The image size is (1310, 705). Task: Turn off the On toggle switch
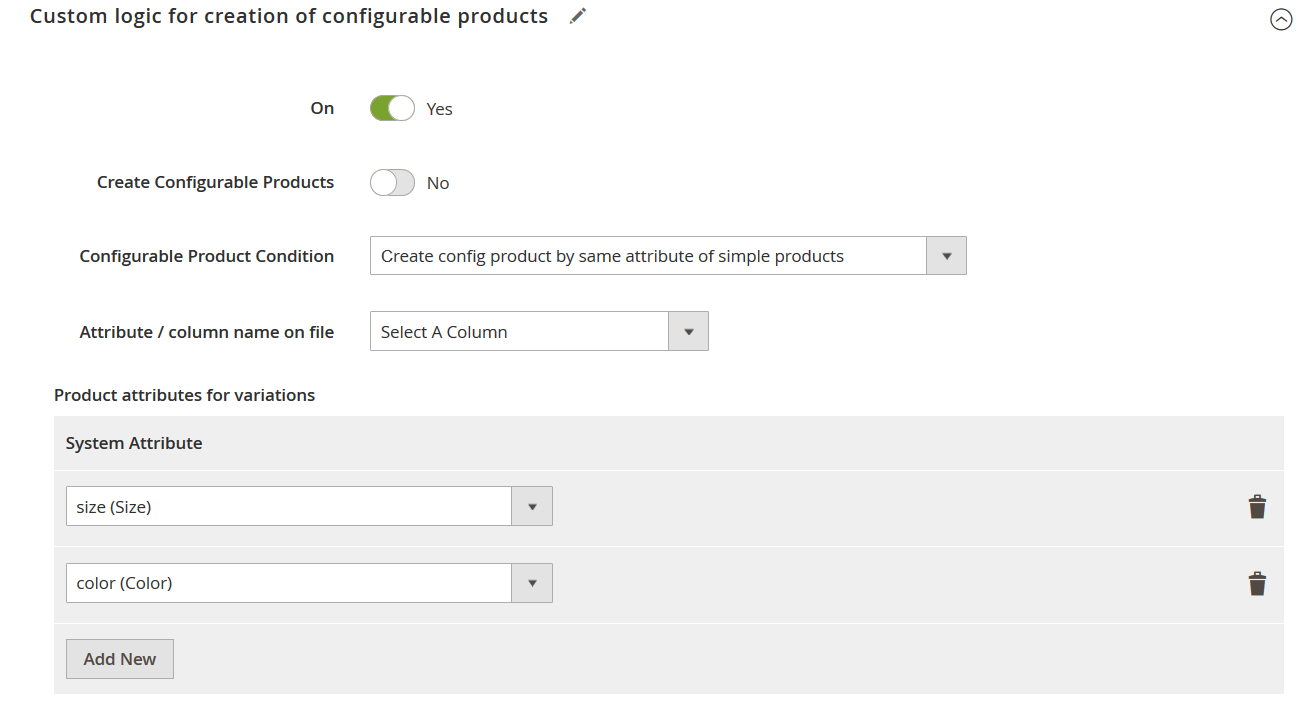(392, 108)
